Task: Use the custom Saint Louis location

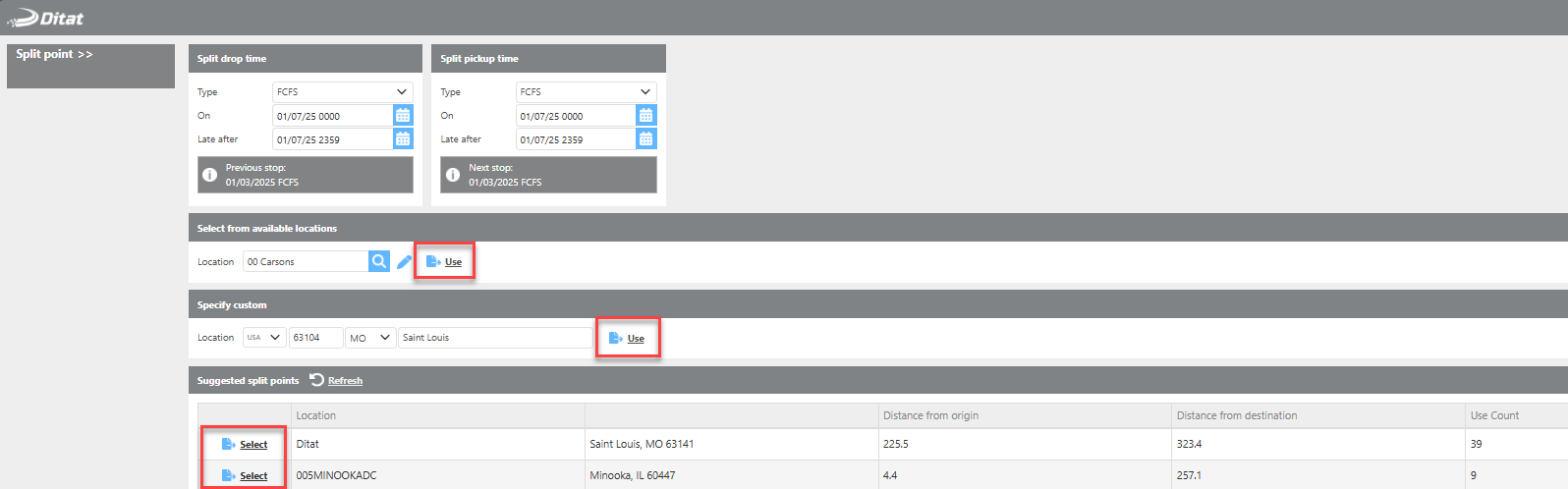Action: [x=628, y=339]
